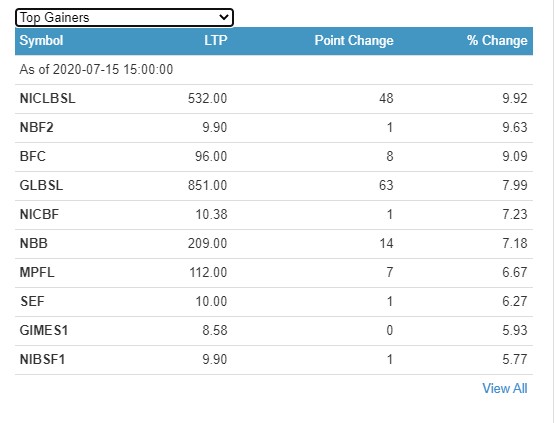Click LTP value 112.00
The height and width of the screenshot is (423, 554).
[x=208, y=272]
